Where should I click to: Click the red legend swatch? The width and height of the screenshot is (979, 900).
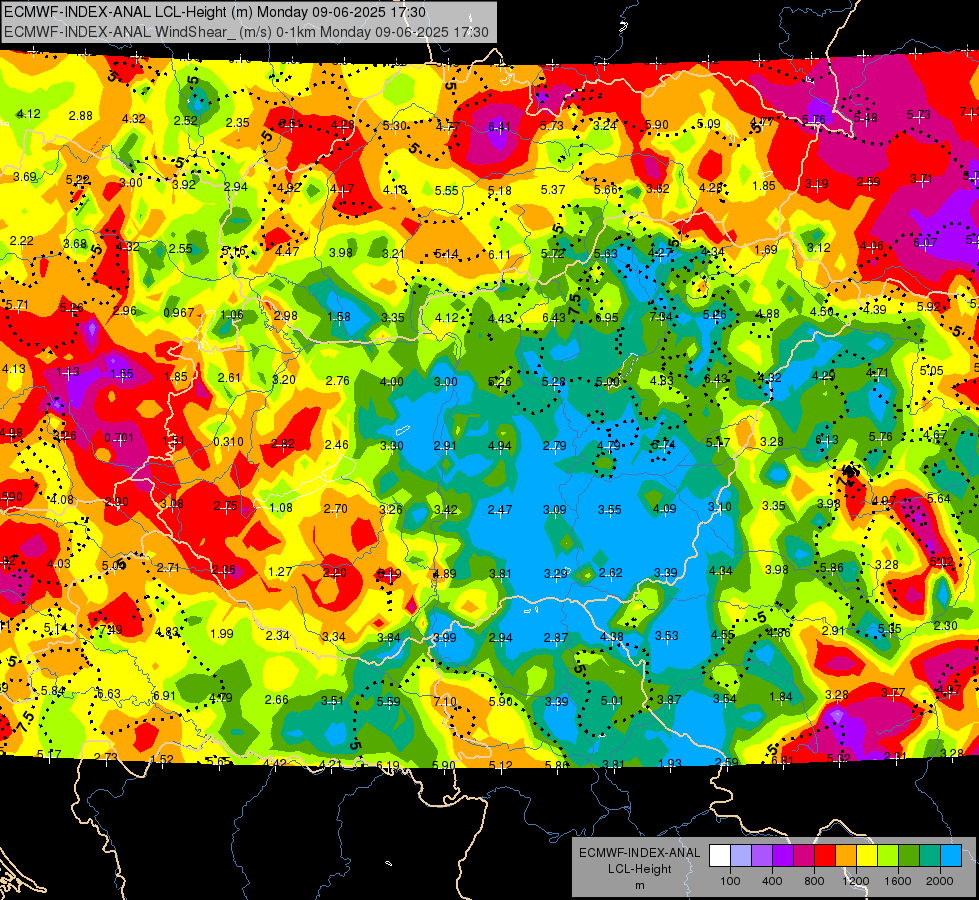click(x=825, y=856)
